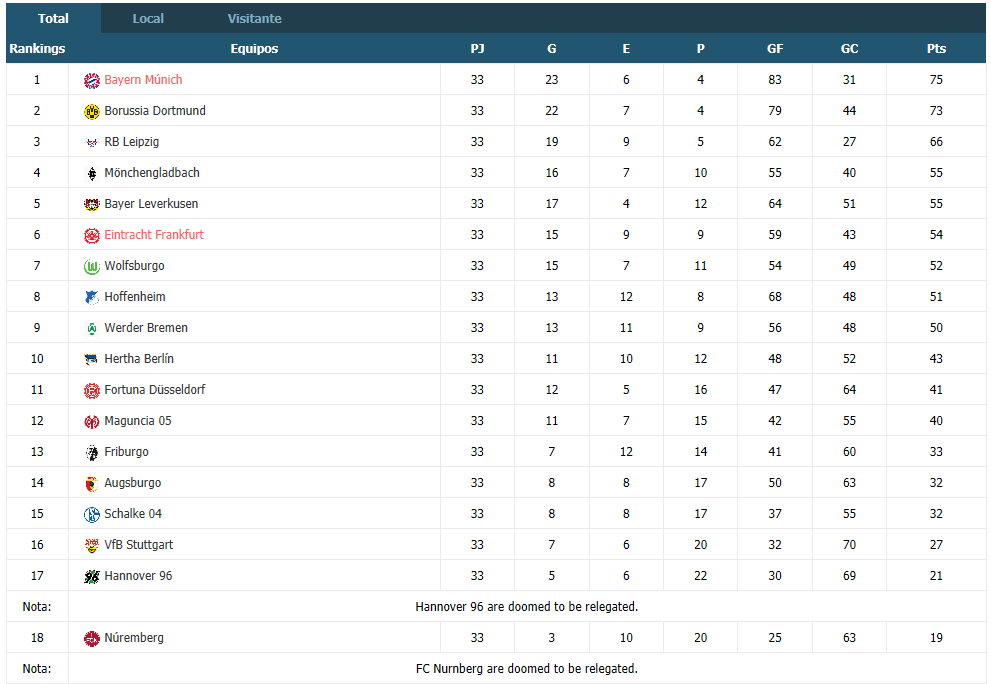The height and width of the screenshot is (684, 991).
Task: Click the Hannover 96 logo icon
Action: [92, 576]
